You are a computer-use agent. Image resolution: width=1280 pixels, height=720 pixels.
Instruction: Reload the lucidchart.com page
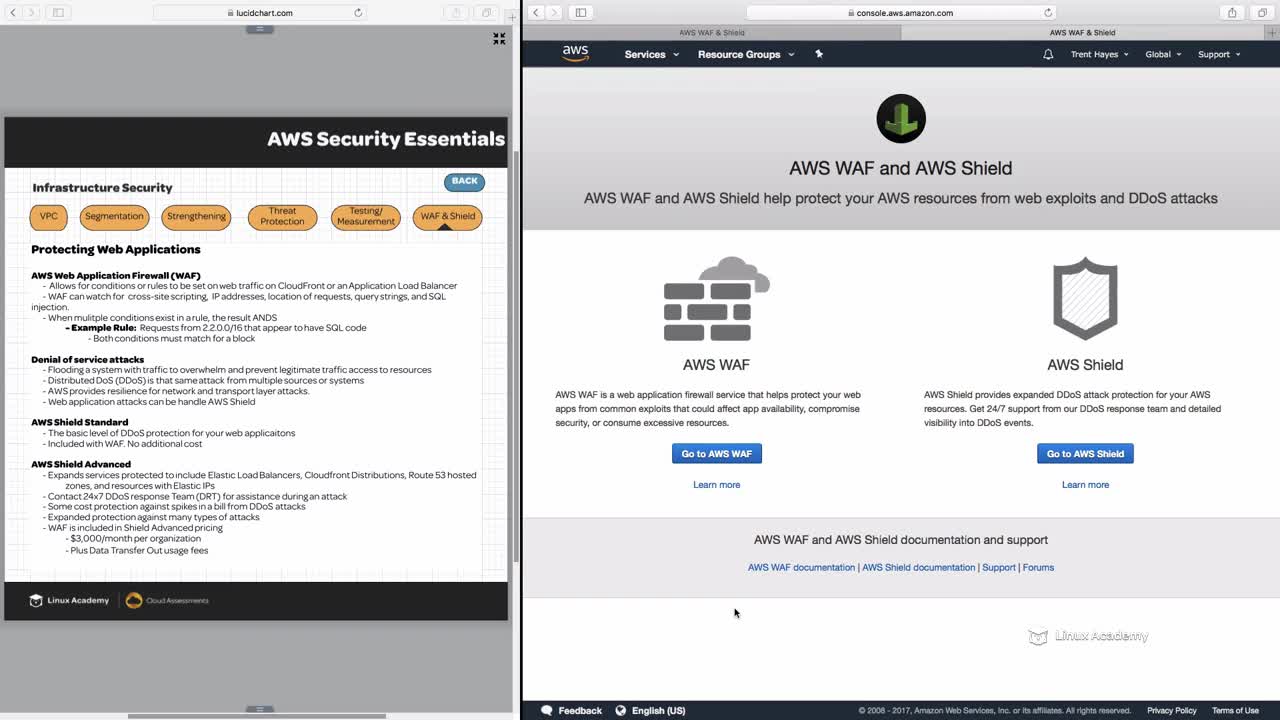coord(358,13)
